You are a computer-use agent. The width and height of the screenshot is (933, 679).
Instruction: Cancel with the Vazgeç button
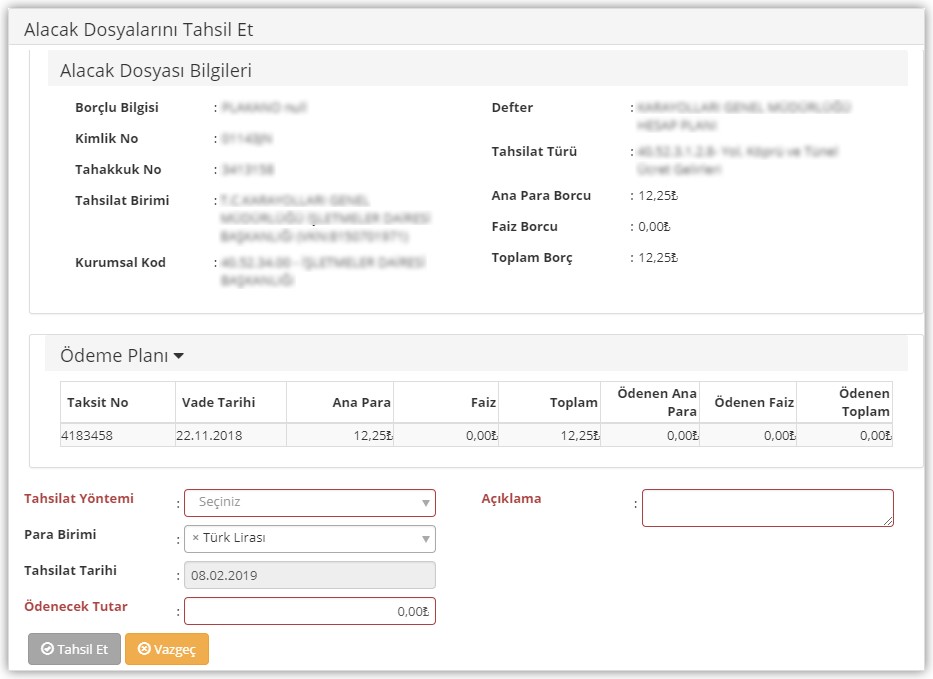167,649
